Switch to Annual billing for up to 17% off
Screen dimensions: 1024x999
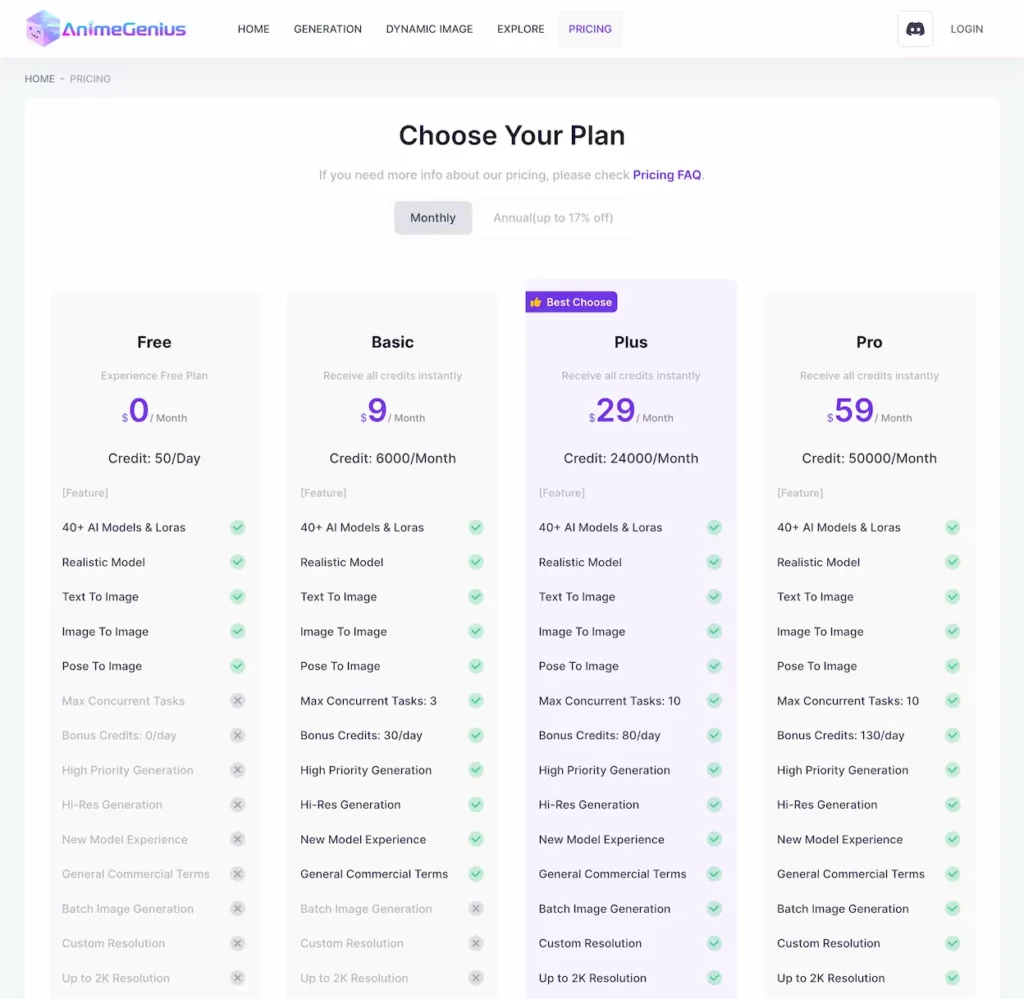[x=554, y=217]
